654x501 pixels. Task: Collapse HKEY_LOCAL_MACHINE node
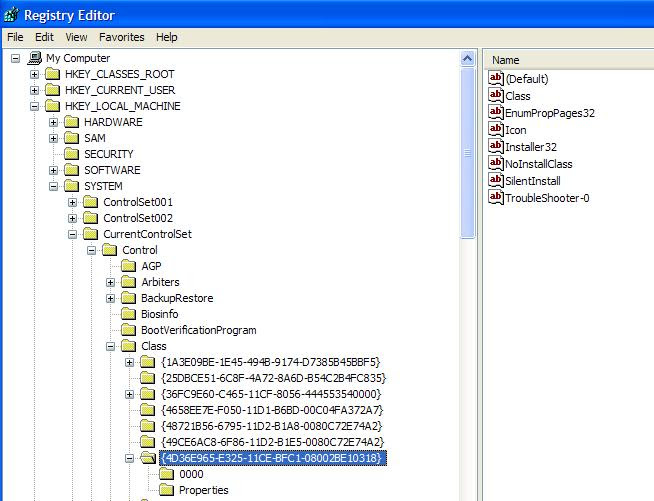point(35,106)
